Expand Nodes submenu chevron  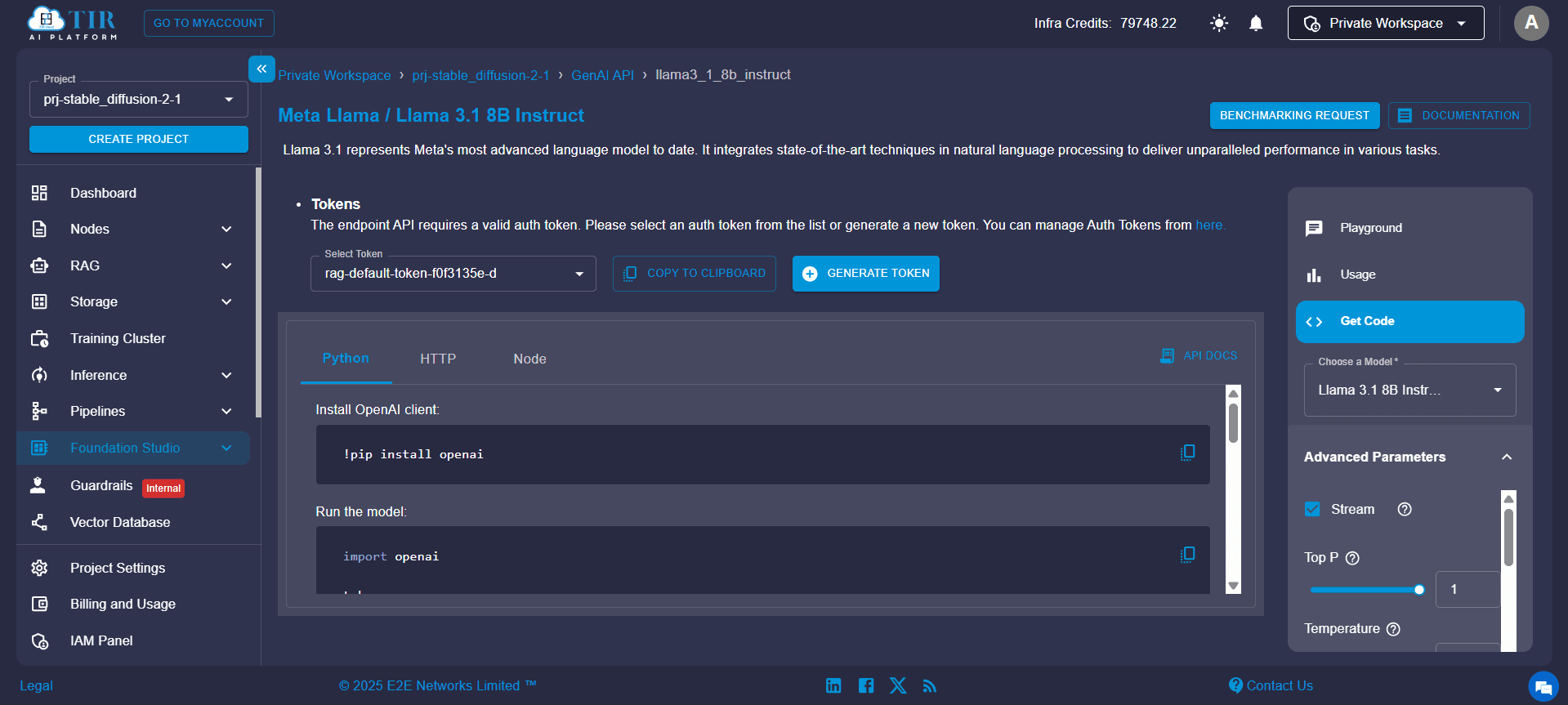[226, 230]
